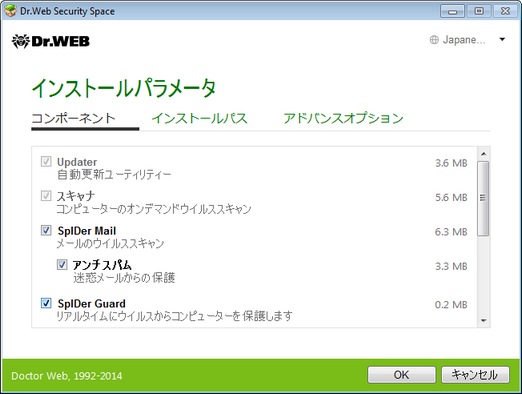Click the SpIDer Mail component name

click(87, 231)
